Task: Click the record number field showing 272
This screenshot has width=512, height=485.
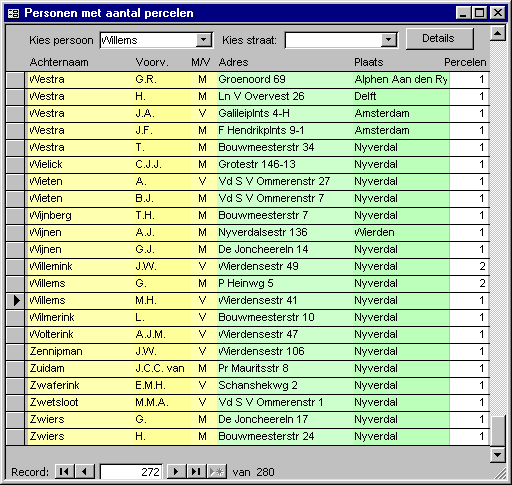Action: (x=131, y=472)
